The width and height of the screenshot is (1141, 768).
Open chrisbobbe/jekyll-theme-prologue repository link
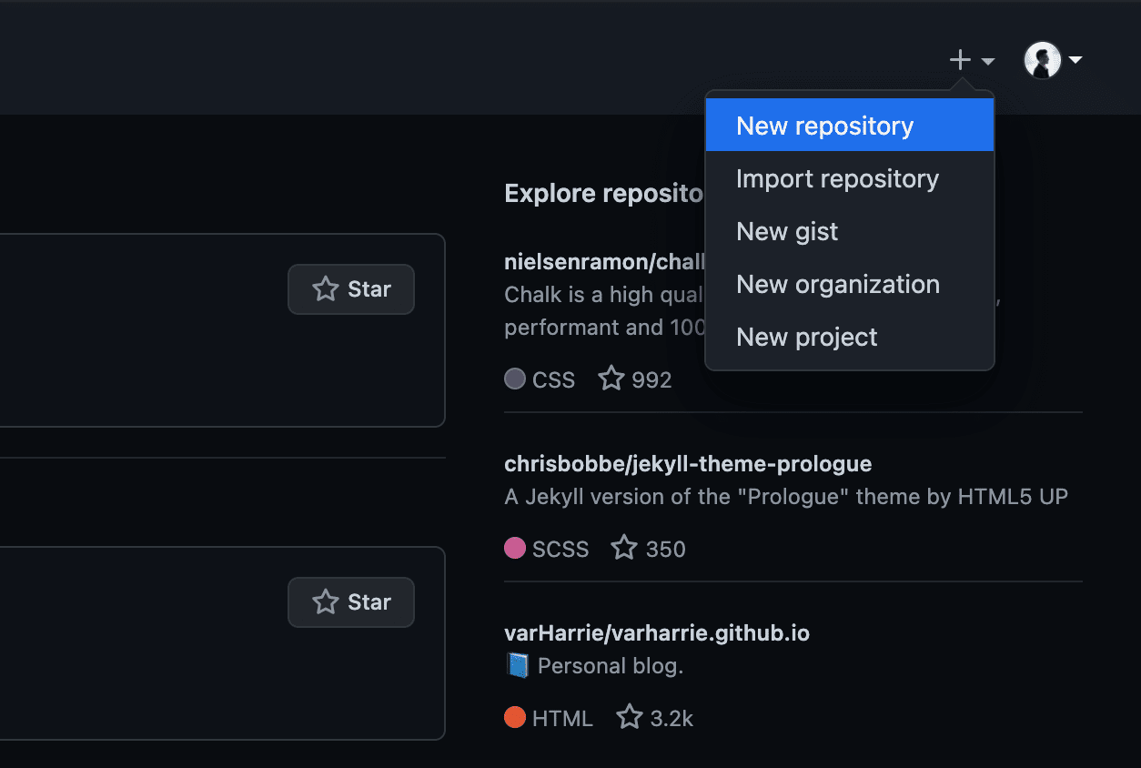(x=688, y=464)
